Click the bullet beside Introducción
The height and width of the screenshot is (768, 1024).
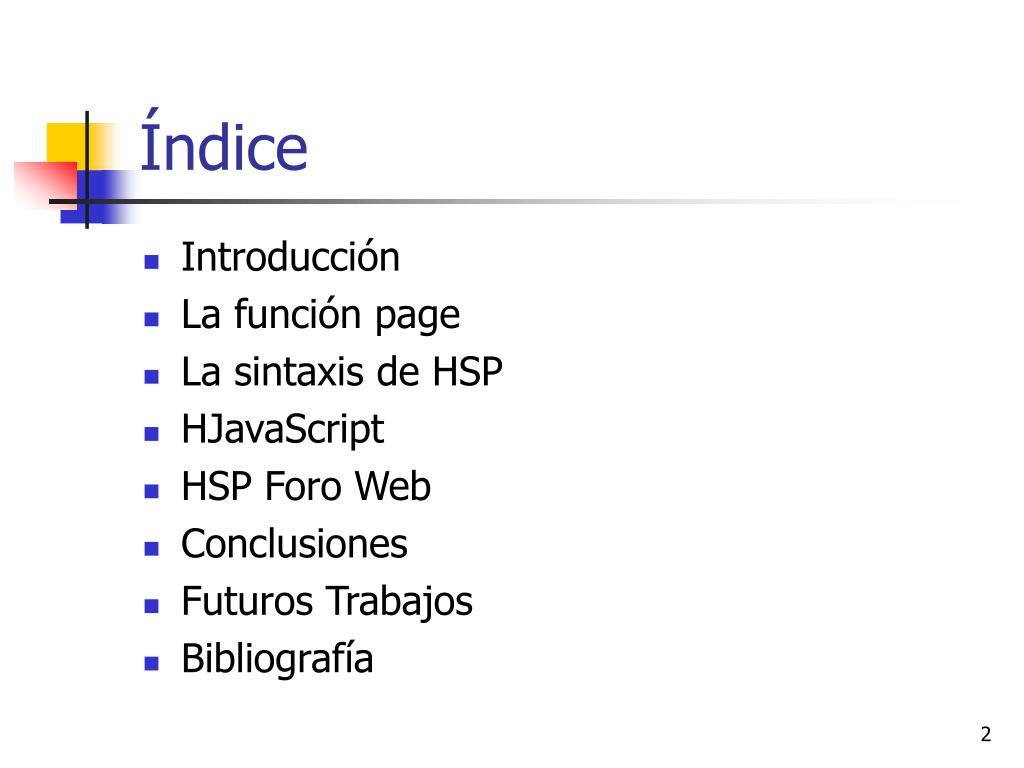coord(152,263)
